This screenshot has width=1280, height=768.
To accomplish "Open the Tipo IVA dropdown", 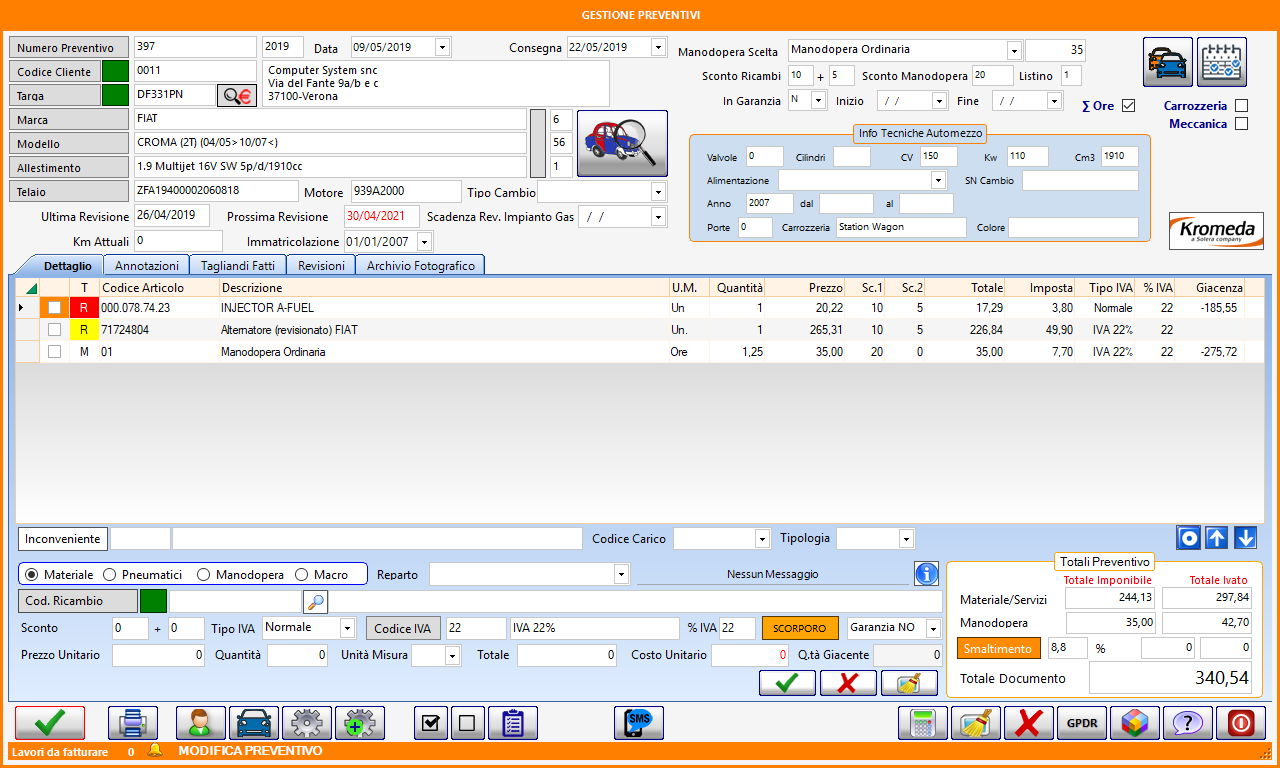I will click(x=348, y=628).
